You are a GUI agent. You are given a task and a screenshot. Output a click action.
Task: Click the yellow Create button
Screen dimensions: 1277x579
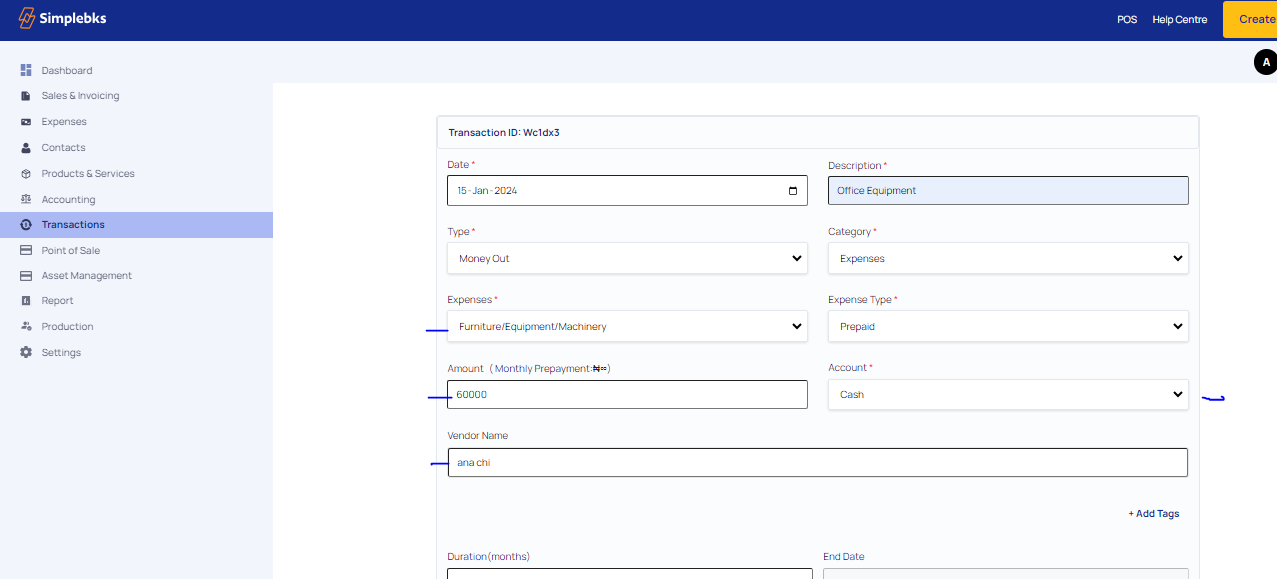[x=1254, y=19]
